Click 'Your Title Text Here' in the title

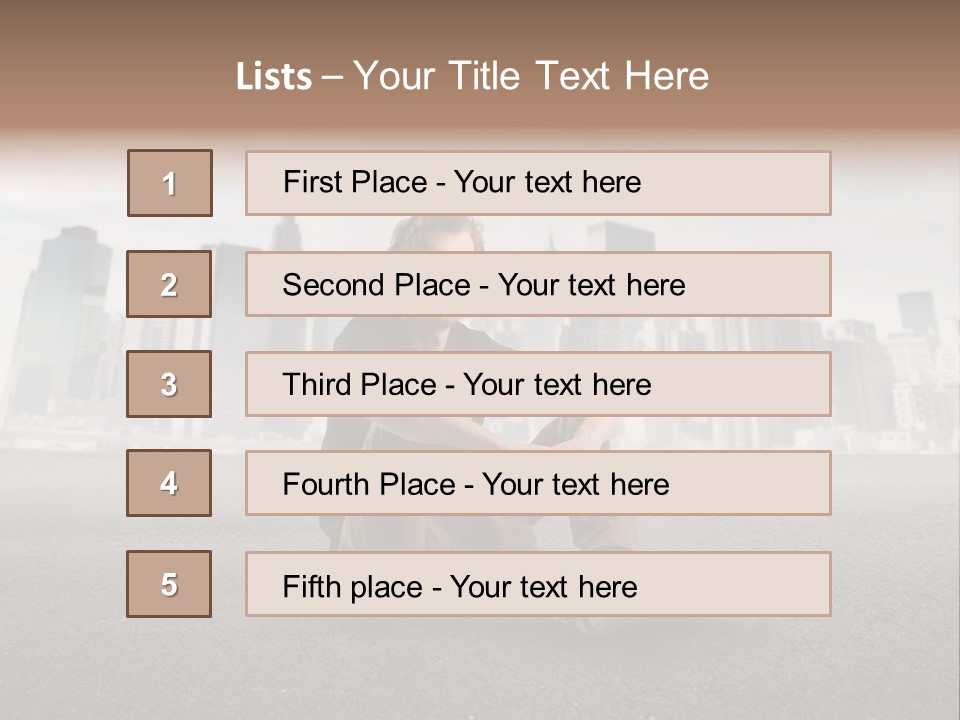click(531, 76)
